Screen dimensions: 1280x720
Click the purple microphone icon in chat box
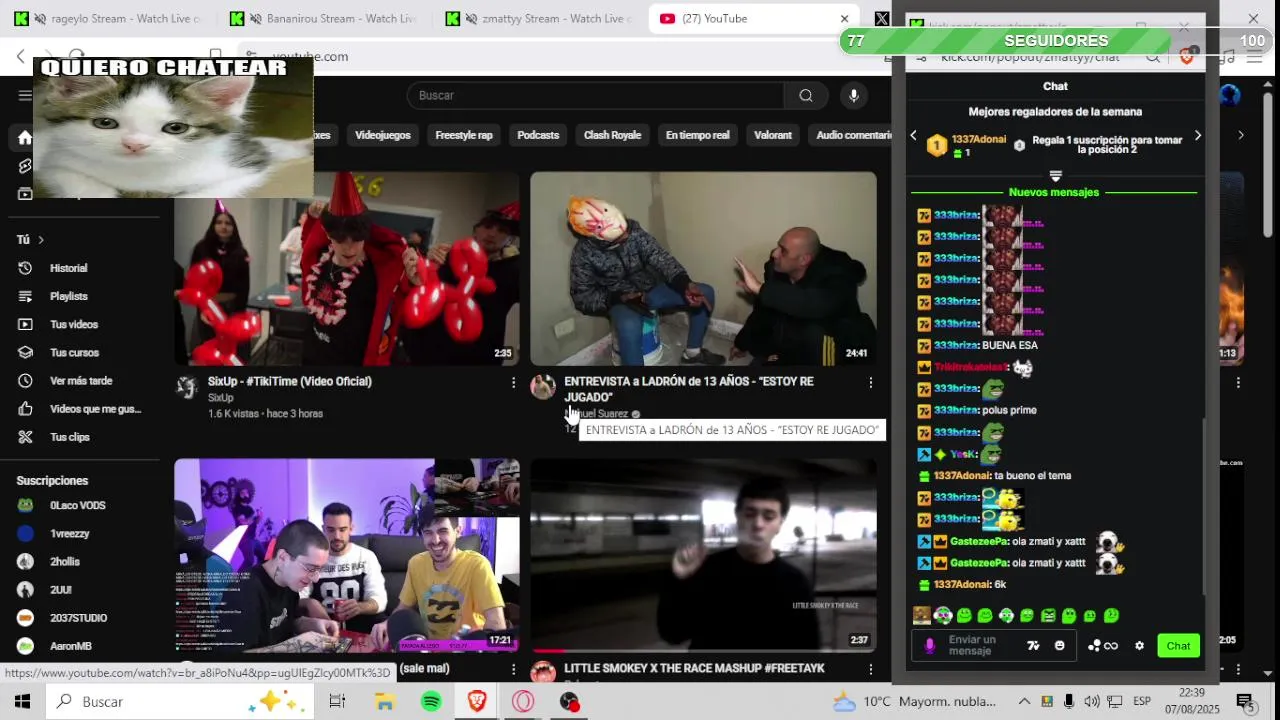coord(929,646)
